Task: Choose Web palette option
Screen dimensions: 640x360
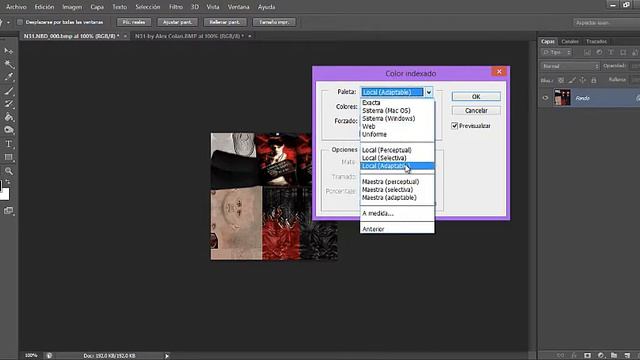Action: [x=368, y=127]
